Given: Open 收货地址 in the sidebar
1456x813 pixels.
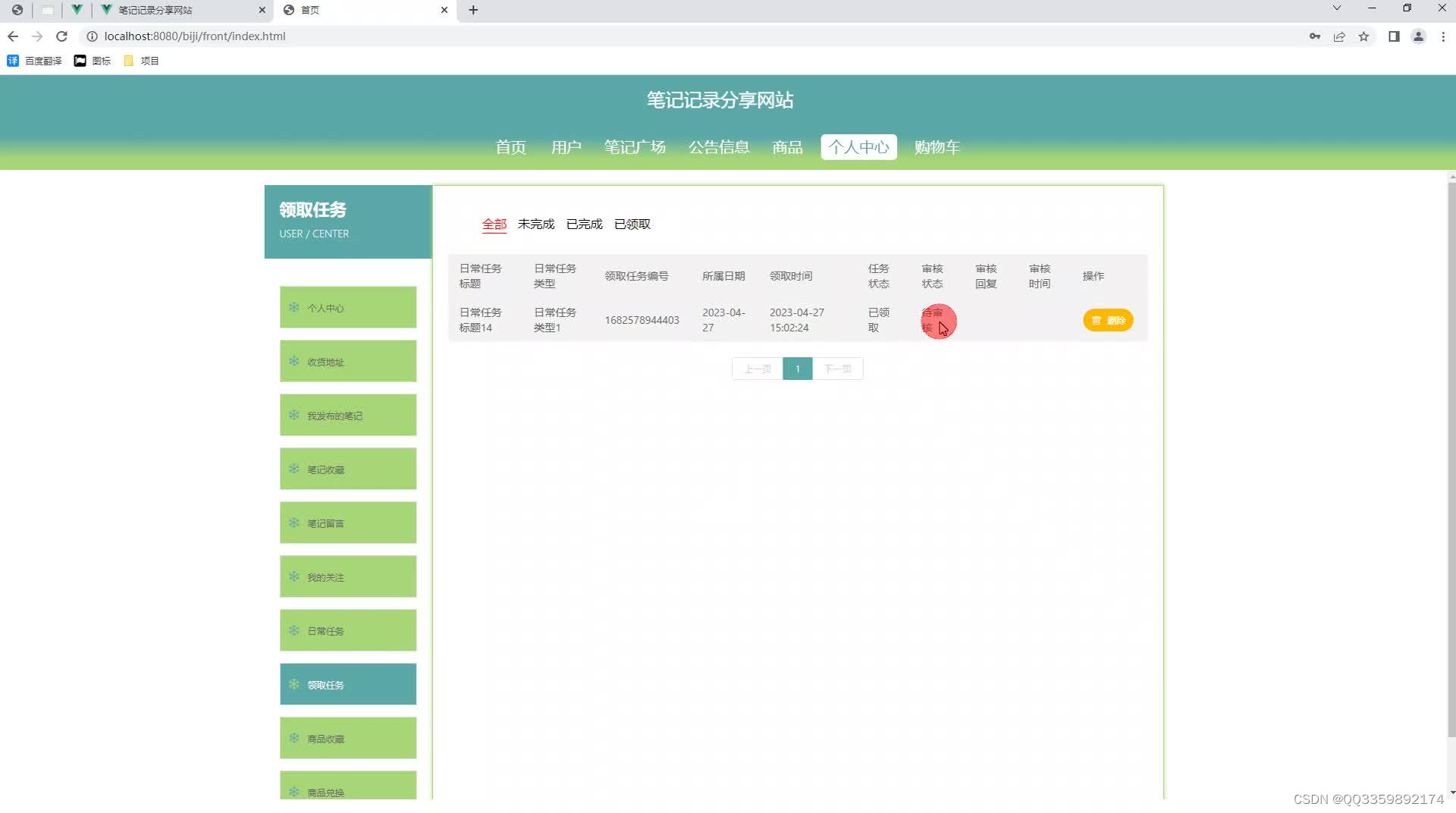Looking at the screenshot, I should (x=348, y=361).
